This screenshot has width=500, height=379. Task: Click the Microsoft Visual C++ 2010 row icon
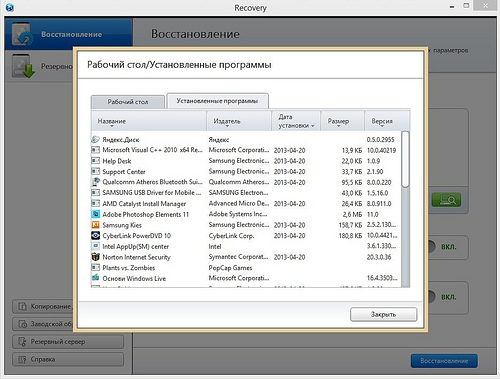click(96, 150)
